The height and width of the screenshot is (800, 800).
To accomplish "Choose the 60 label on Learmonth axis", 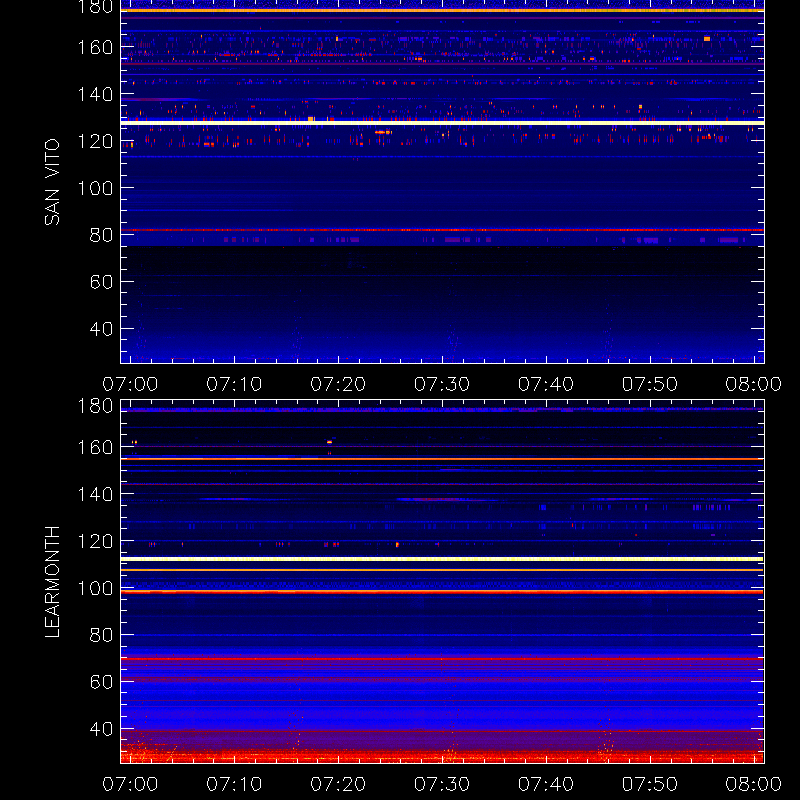I will point(101,682).
